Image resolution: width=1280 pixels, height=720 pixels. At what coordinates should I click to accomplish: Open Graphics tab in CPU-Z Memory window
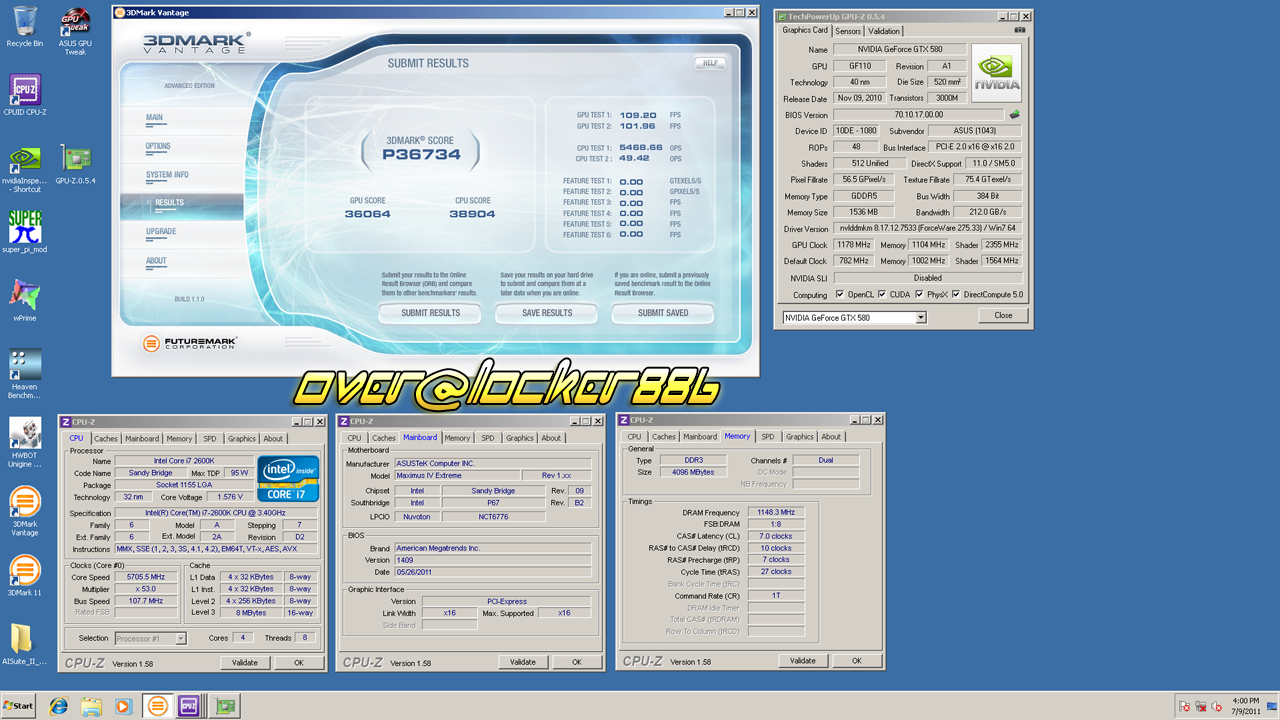point(799,437)
